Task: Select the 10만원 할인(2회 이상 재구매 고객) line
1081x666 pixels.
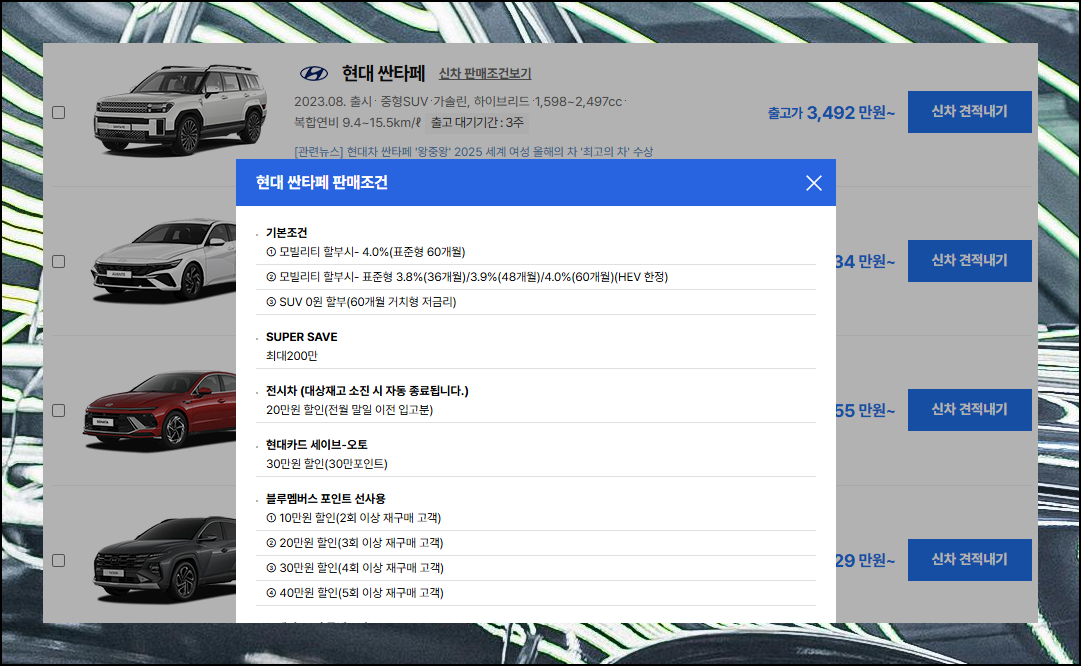Action: [354, 517]
